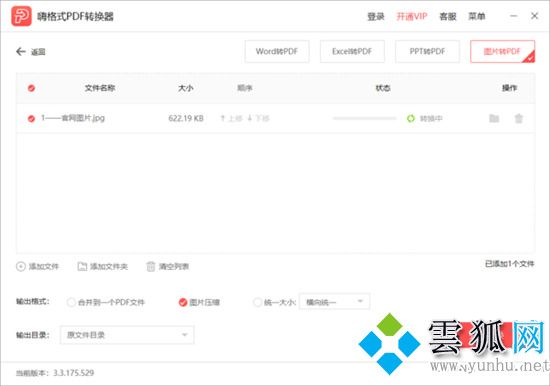The width and height of the screenshot is (550, 386).
Task: Click the 清空列表 button label
Action: 174,266
